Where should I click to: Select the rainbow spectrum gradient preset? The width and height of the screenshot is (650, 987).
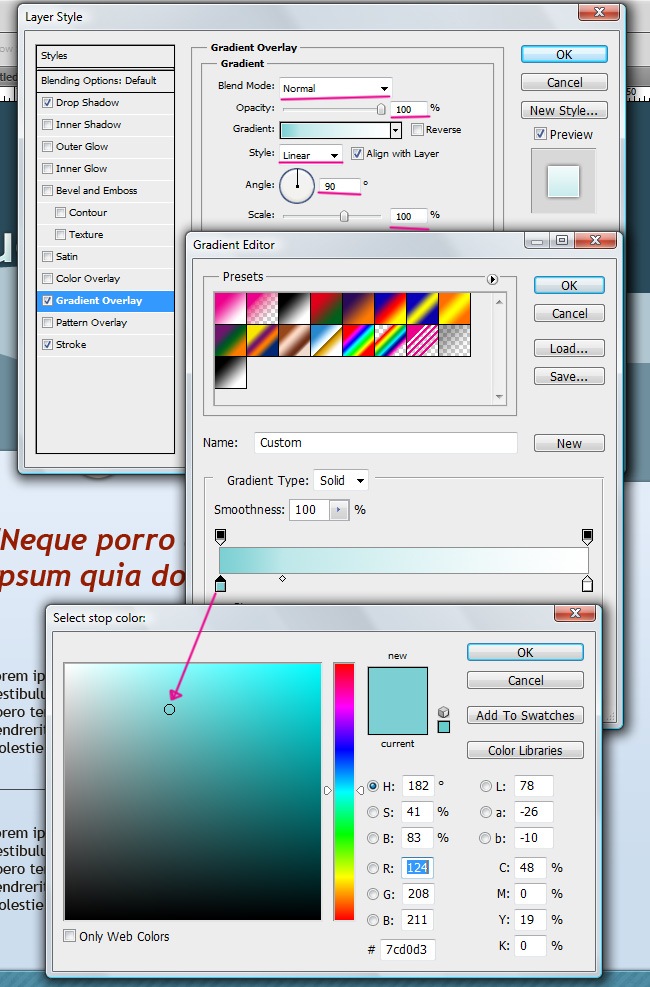tap(358, 340)
